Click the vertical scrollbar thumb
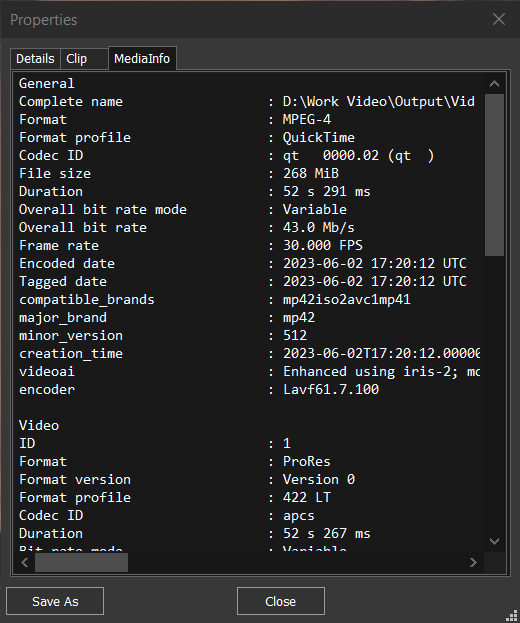The image size is (520, 623). click(x=495, y=175)
